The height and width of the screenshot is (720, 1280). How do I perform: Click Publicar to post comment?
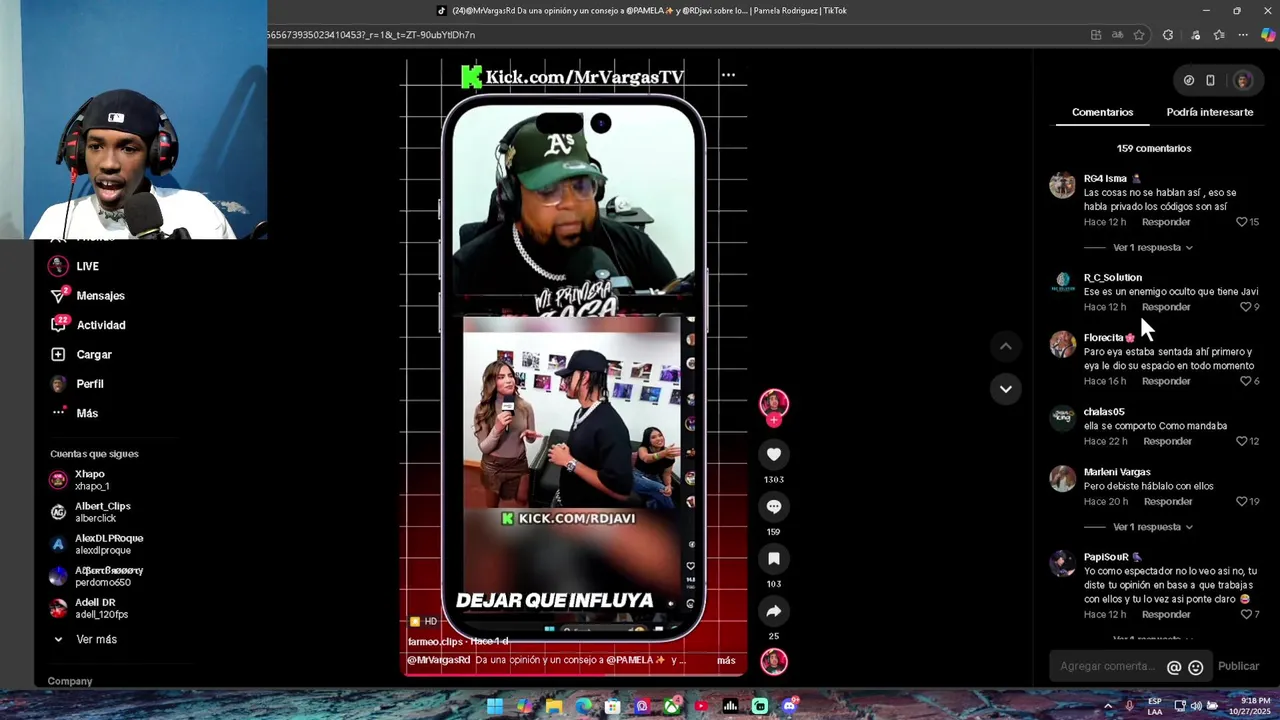(x=1238, y=666)
